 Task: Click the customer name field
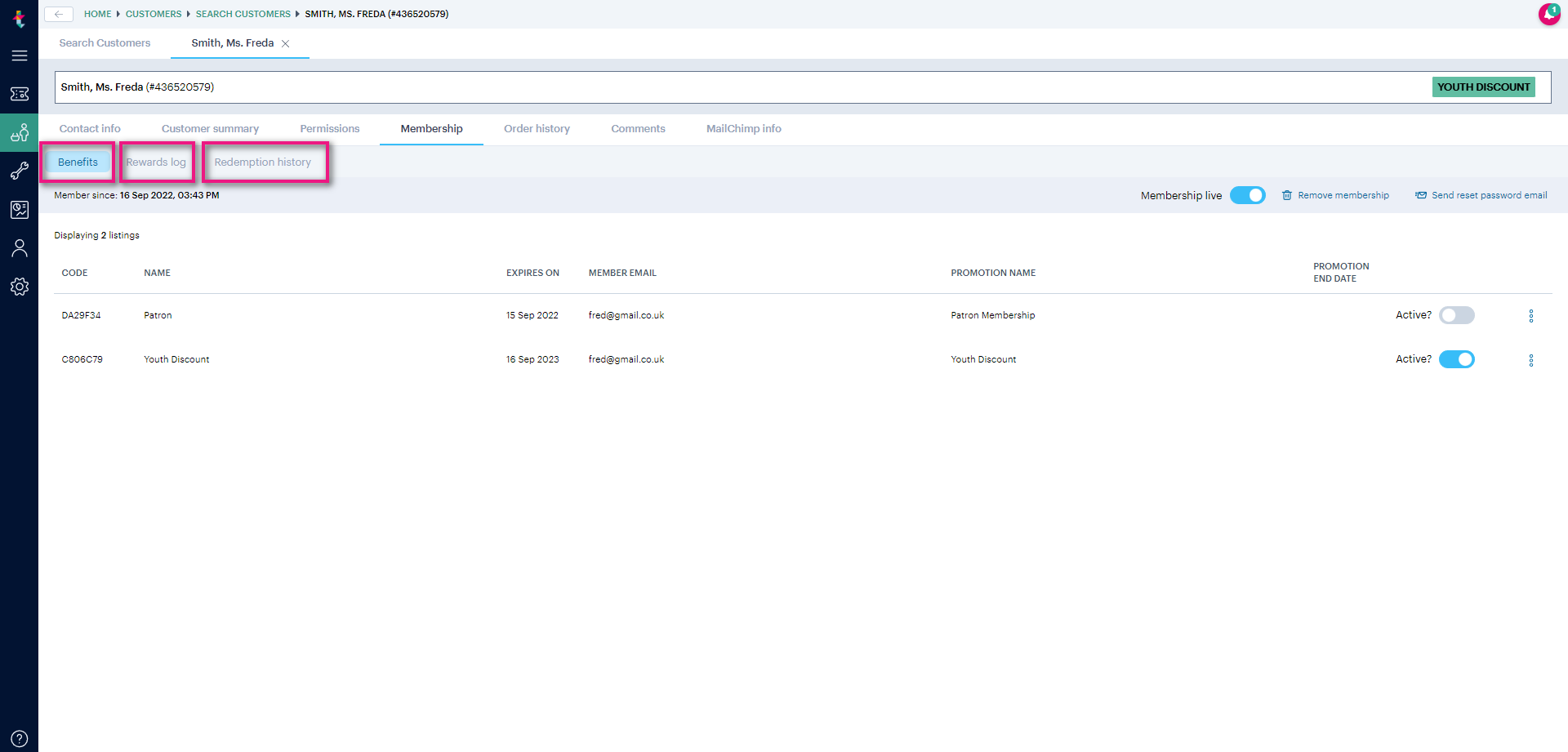coord(803,87)
